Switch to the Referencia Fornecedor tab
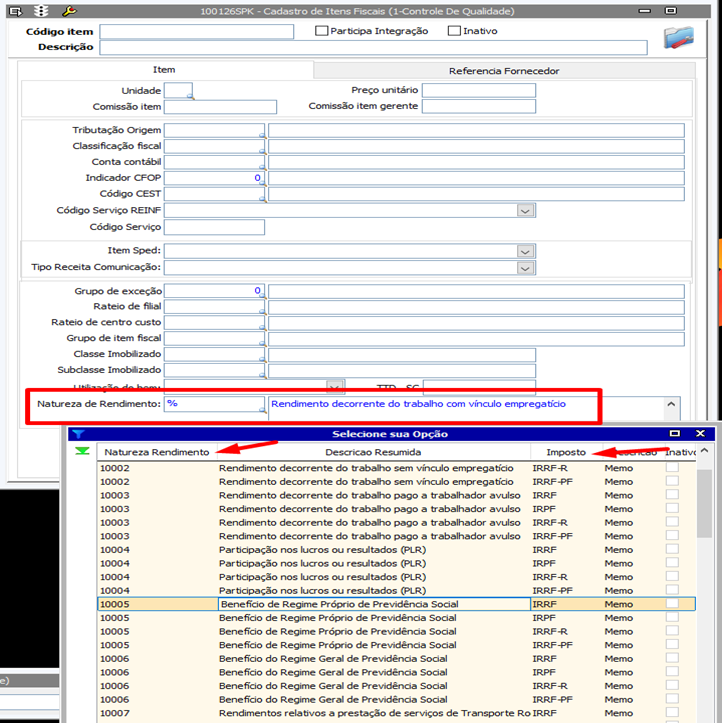Image resolution: width=722 pixels, height=723 pixels. (x=504, y=71)
